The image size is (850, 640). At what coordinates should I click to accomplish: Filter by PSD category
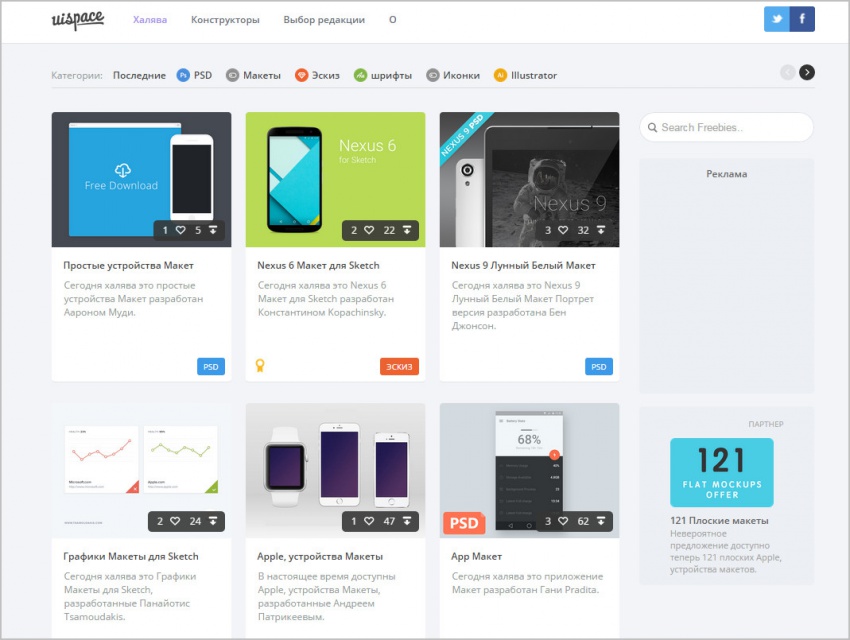point(194,75)
